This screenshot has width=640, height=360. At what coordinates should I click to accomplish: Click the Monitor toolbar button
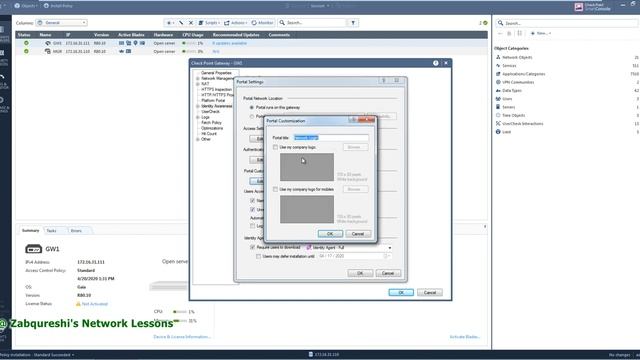pos(262,23)
